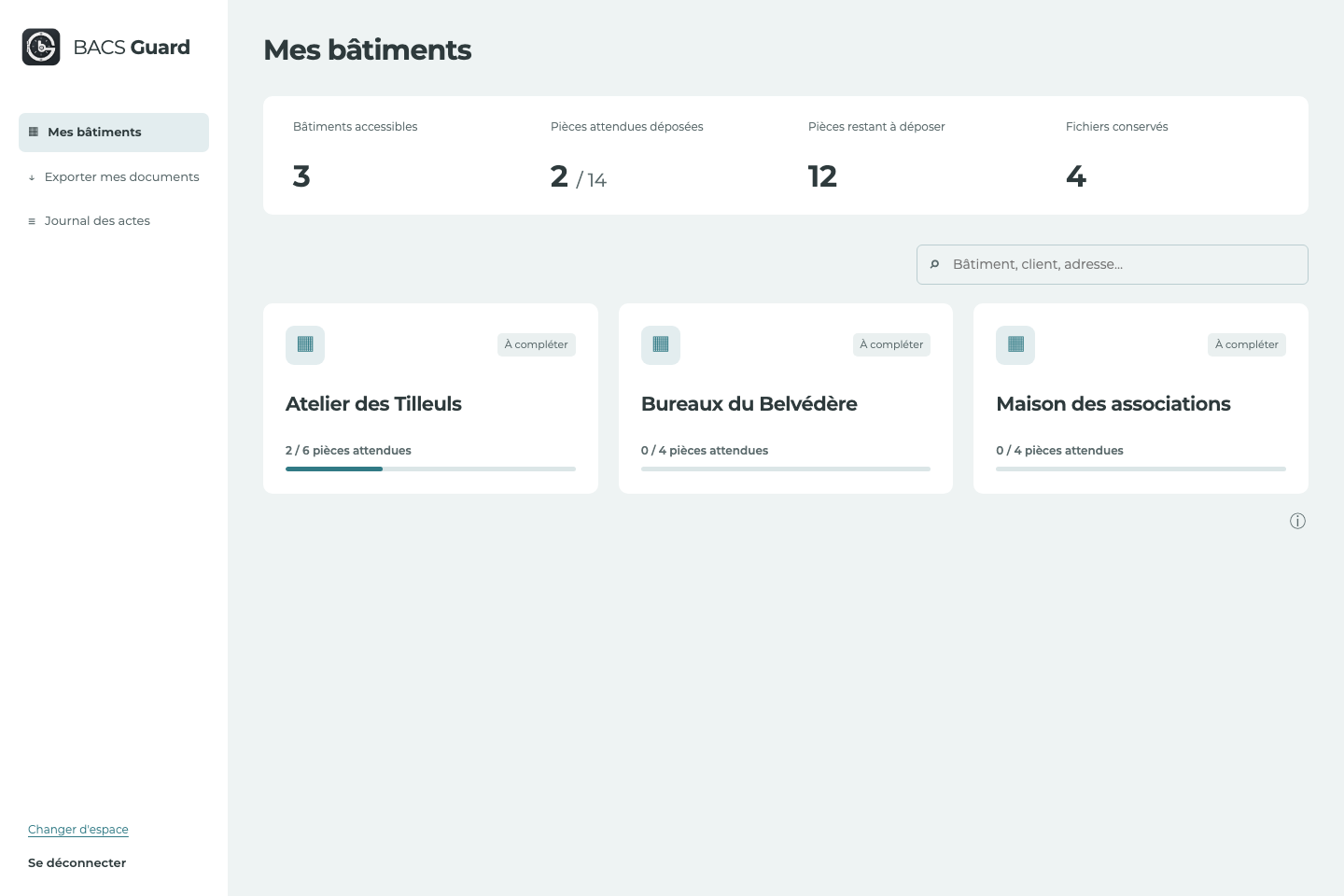Go to Exporter mes documents
This screenshot has width=1344, height=896.
pos(114,177)
